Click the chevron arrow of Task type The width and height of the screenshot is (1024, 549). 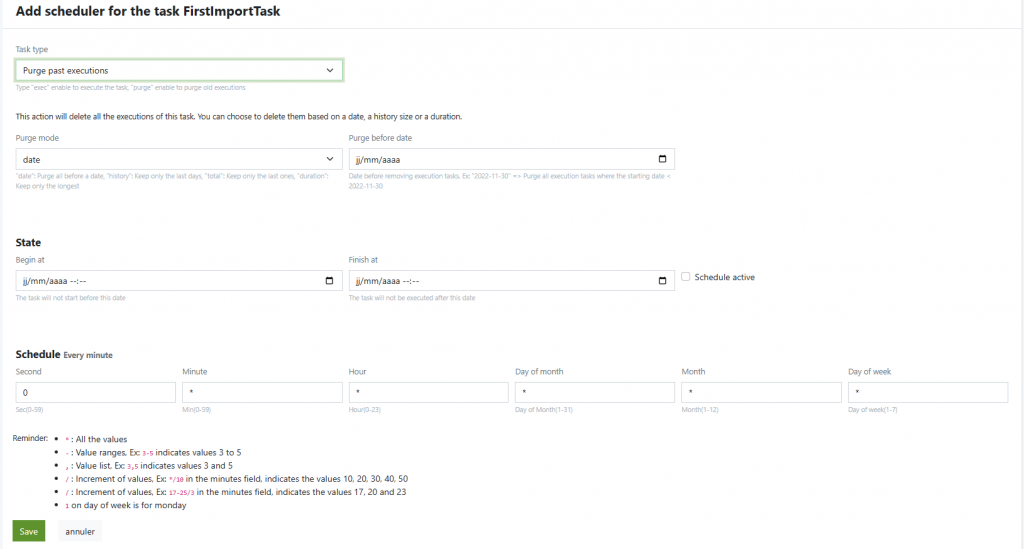[330, 70]
